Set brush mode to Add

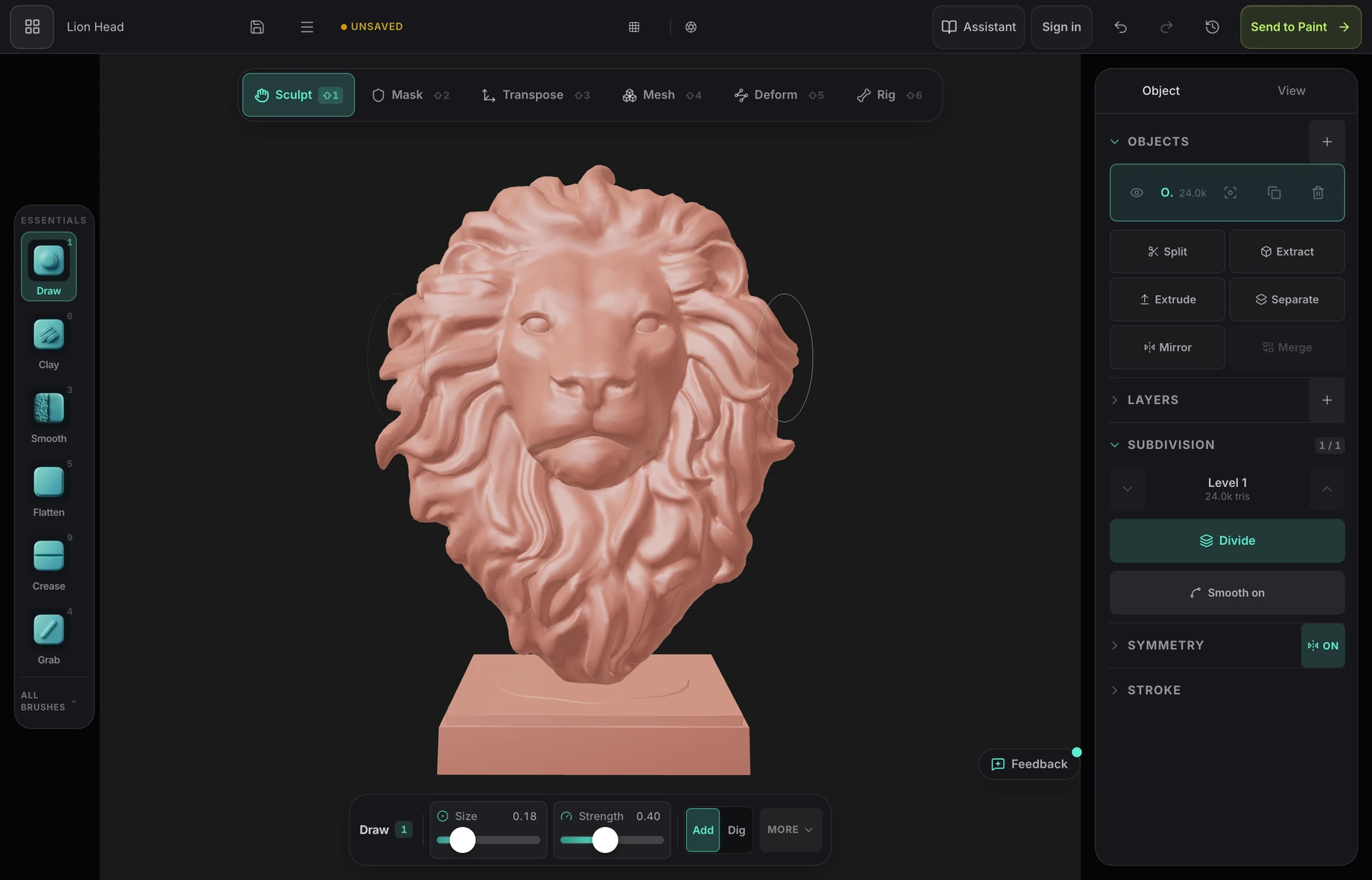[703, 830]
